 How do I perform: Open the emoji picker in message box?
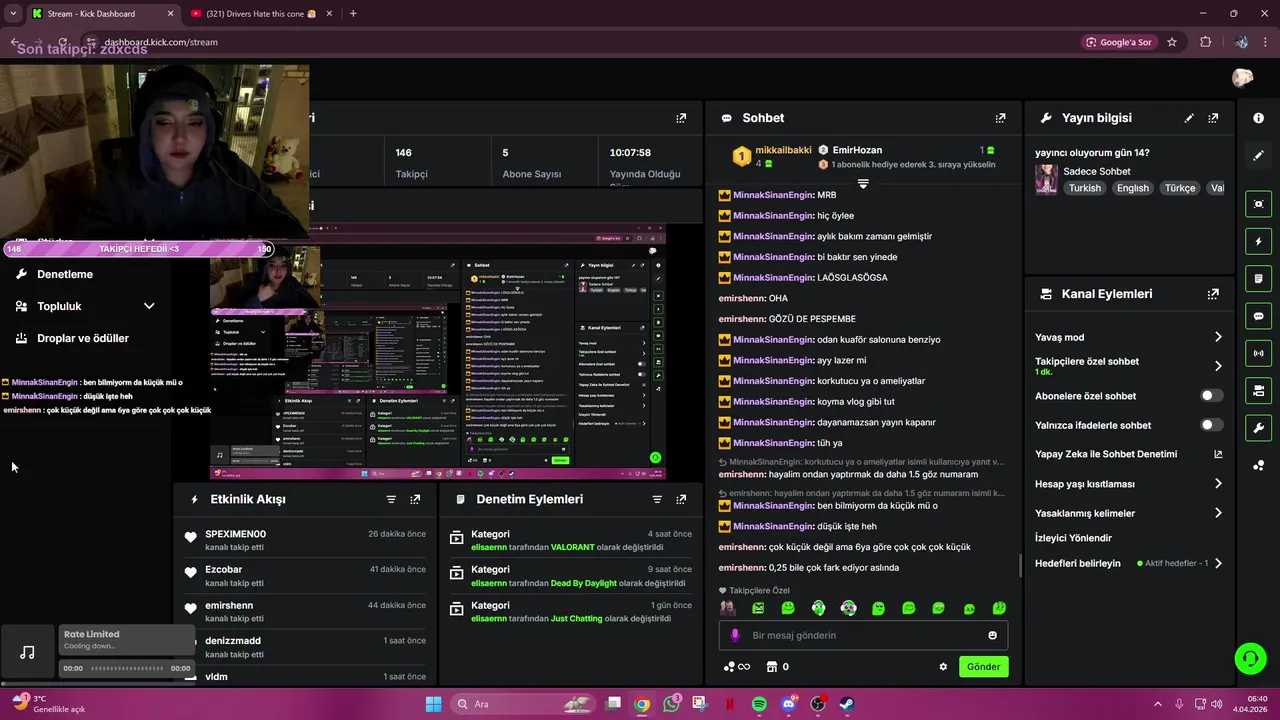point(993,635)
